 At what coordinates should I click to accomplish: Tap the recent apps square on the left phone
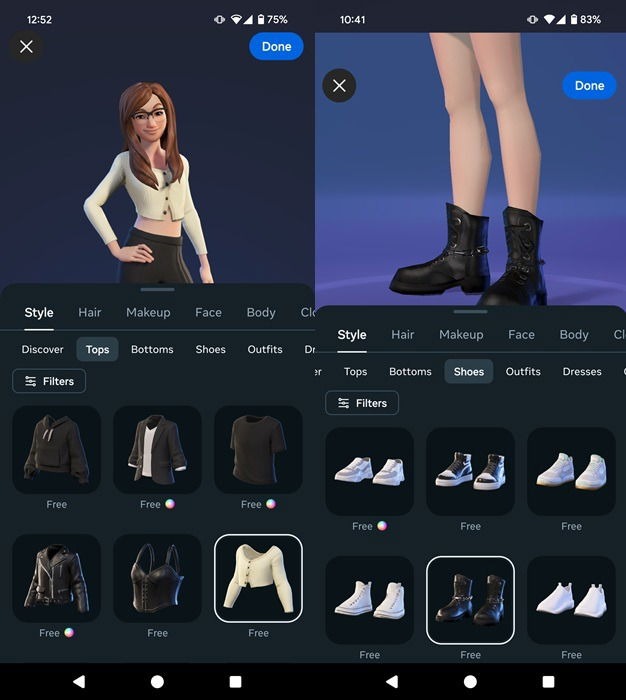235,681
